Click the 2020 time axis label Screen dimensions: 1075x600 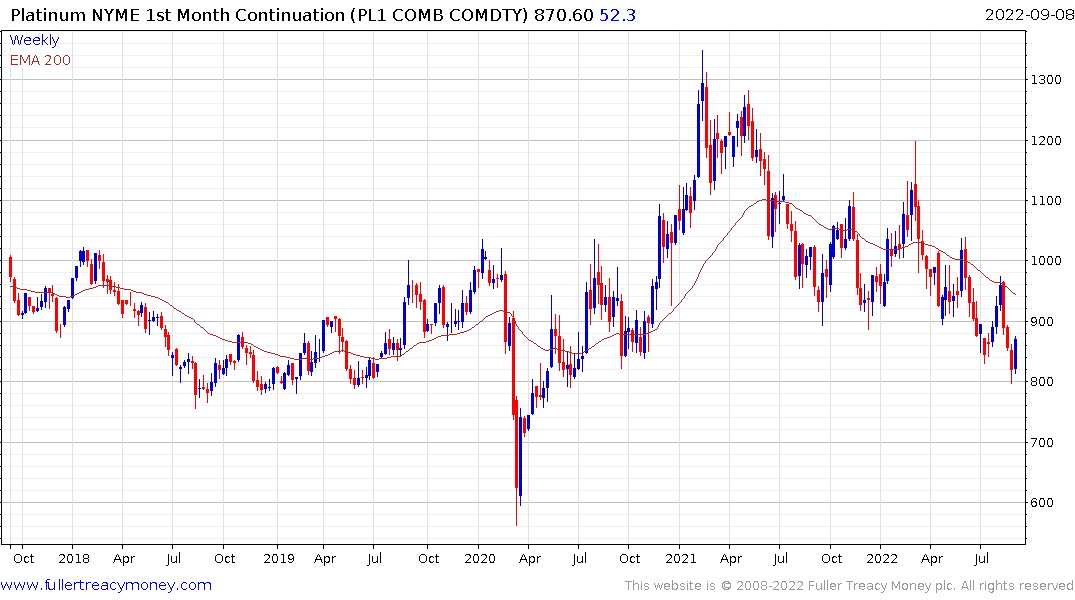[x=480, y=558]
